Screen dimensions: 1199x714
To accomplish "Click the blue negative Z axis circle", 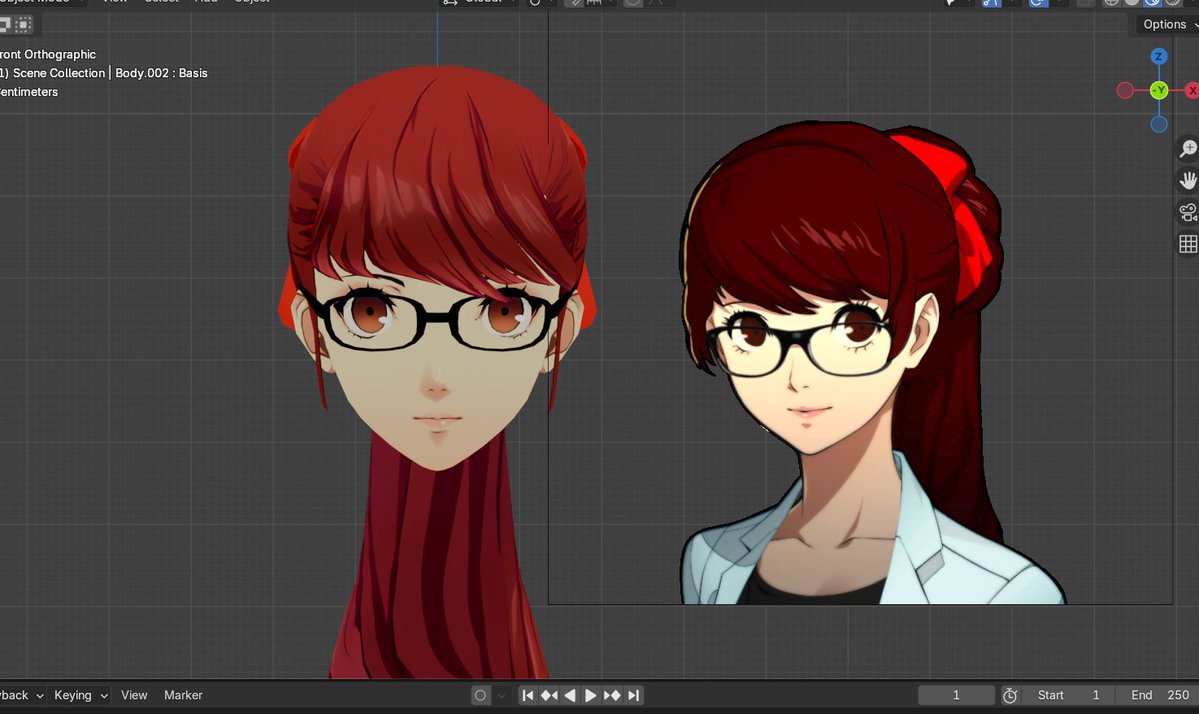I will [x=1159, y=124].
